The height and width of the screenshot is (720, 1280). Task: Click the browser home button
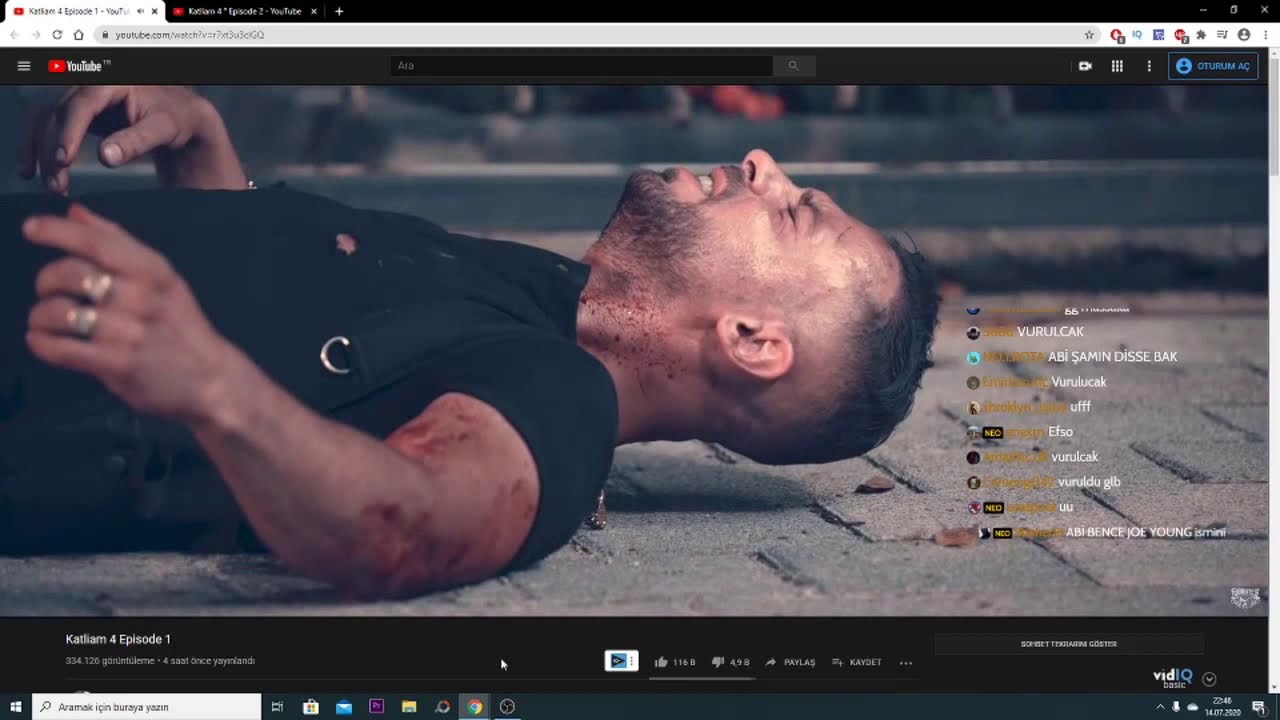pos(79,35)
